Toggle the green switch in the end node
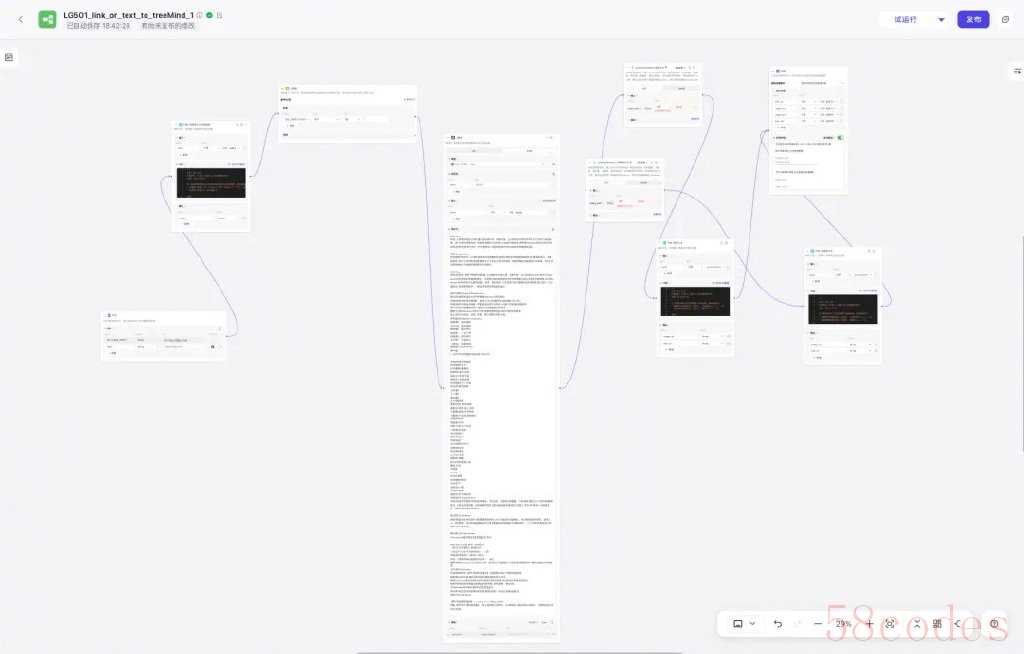Screen dimensions: 1024x654 point(840,138)
